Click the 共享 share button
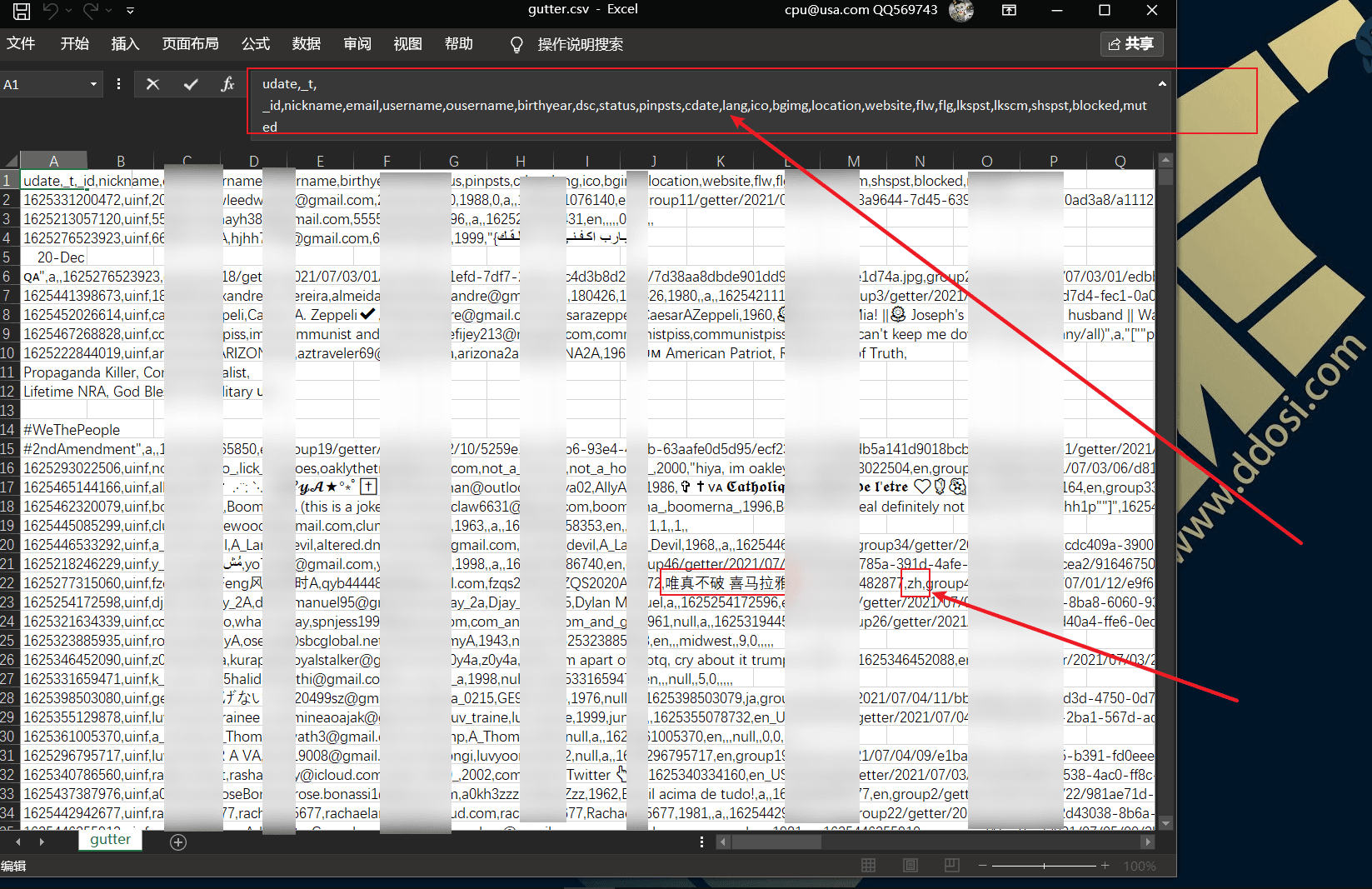The height and width of the screenshot is (889, 1372). [1131, 43]
